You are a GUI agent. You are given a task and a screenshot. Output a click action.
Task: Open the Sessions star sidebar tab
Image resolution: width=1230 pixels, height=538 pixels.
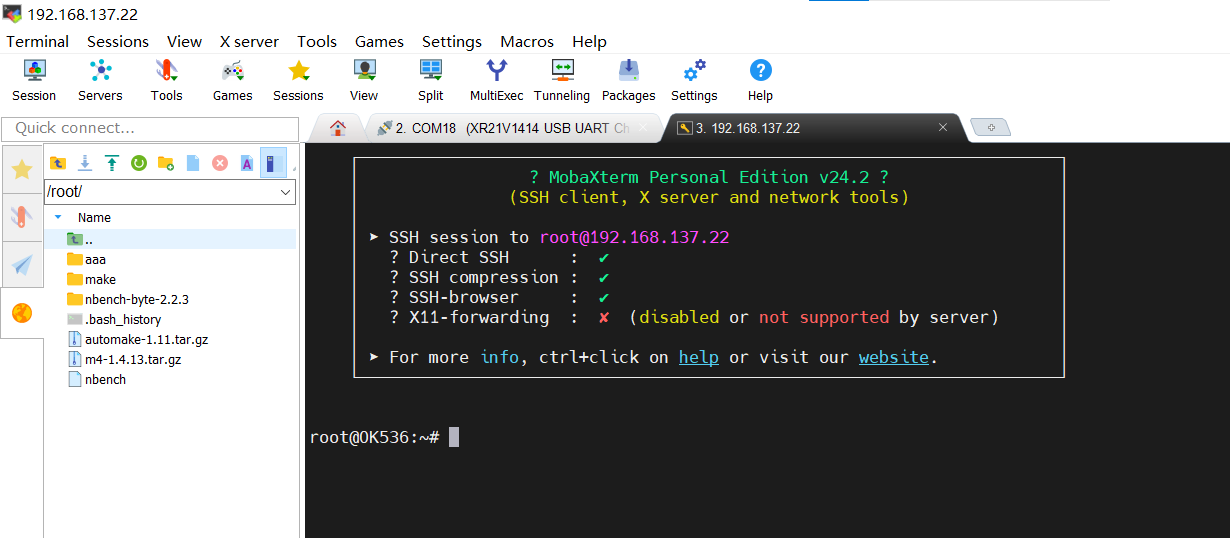[x=21, y=169]
